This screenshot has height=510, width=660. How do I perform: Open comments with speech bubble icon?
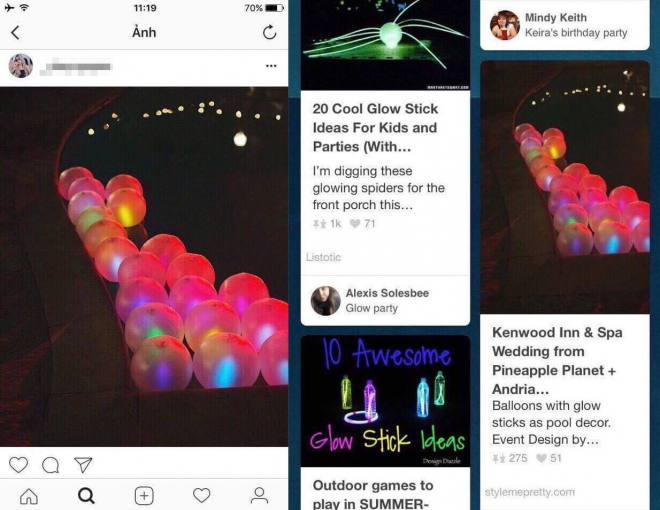pos(51,465)
